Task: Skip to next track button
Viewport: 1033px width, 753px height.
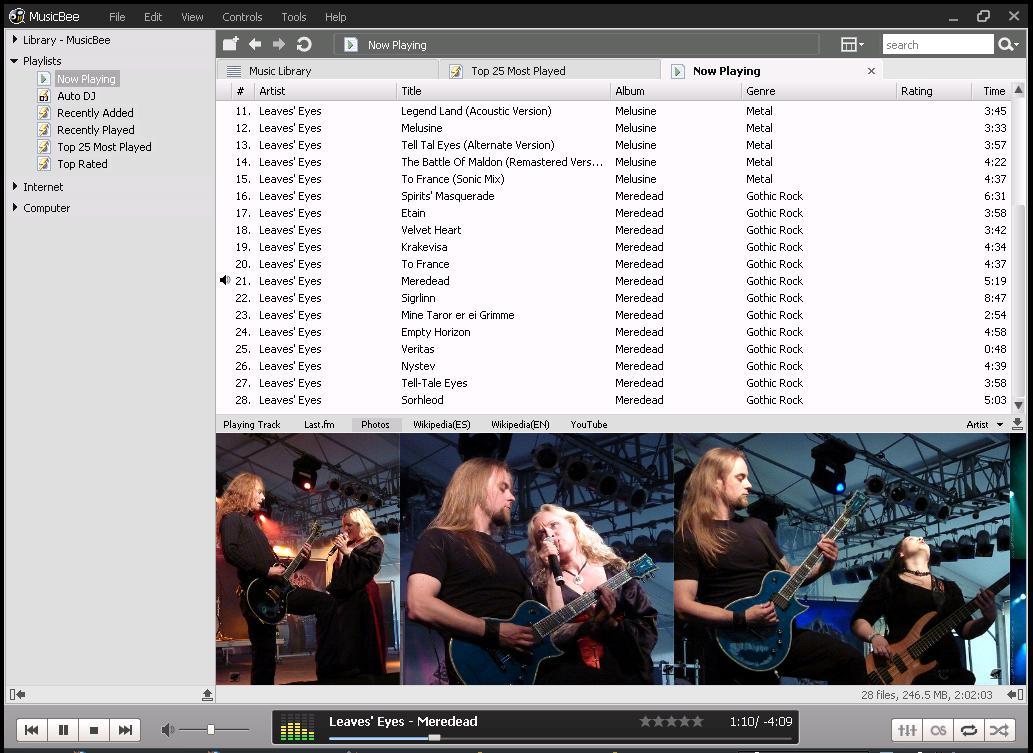Action: (125, 729)
